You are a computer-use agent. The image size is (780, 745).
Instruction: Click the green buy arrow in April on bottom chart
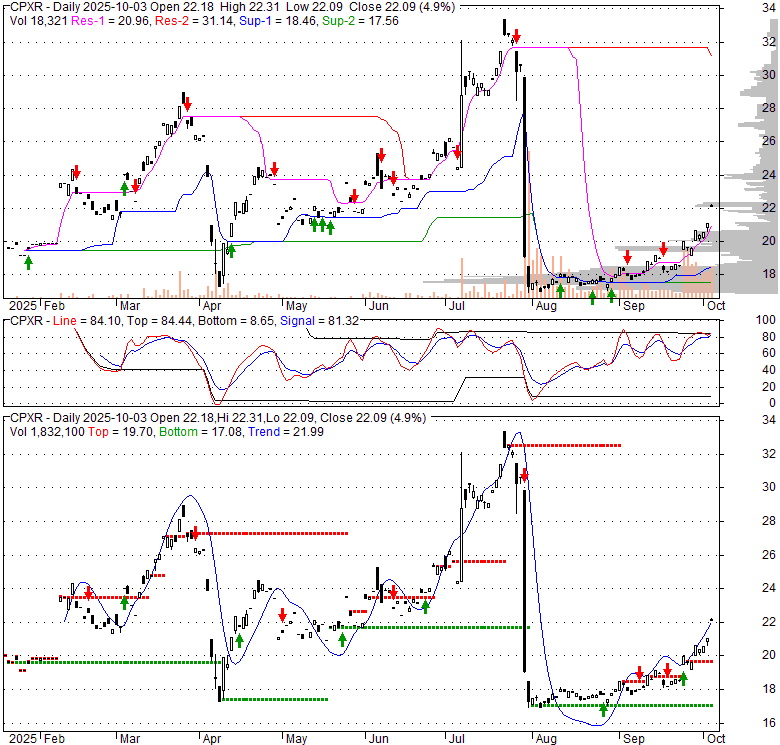(x=240, y=641)
